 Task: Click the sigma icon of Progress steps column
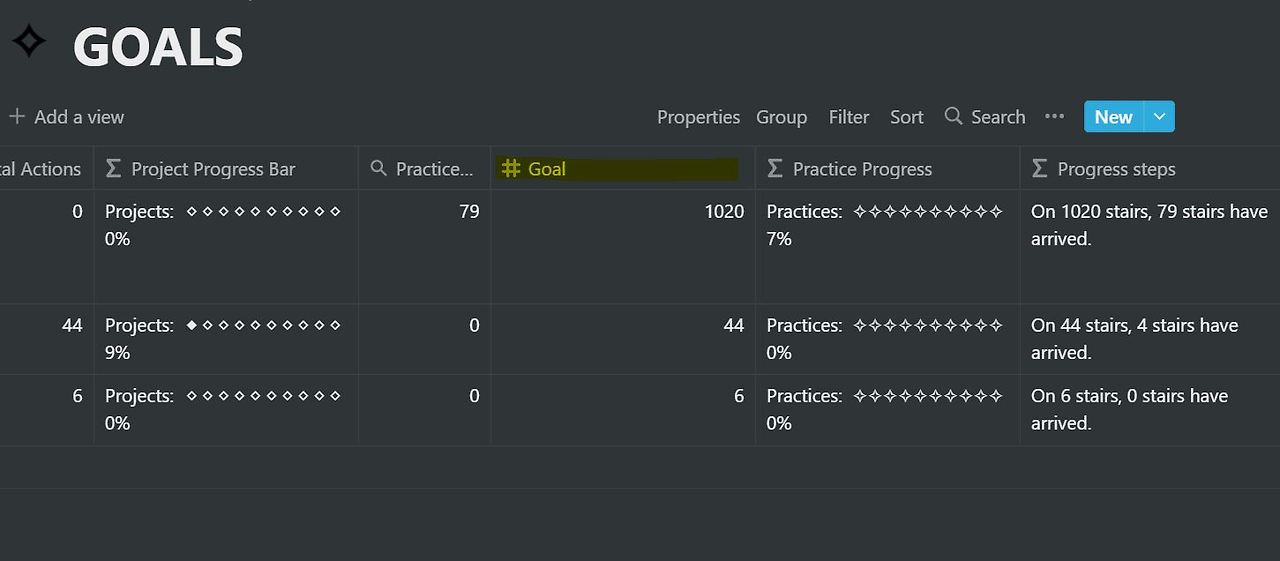click(1040, 169)
